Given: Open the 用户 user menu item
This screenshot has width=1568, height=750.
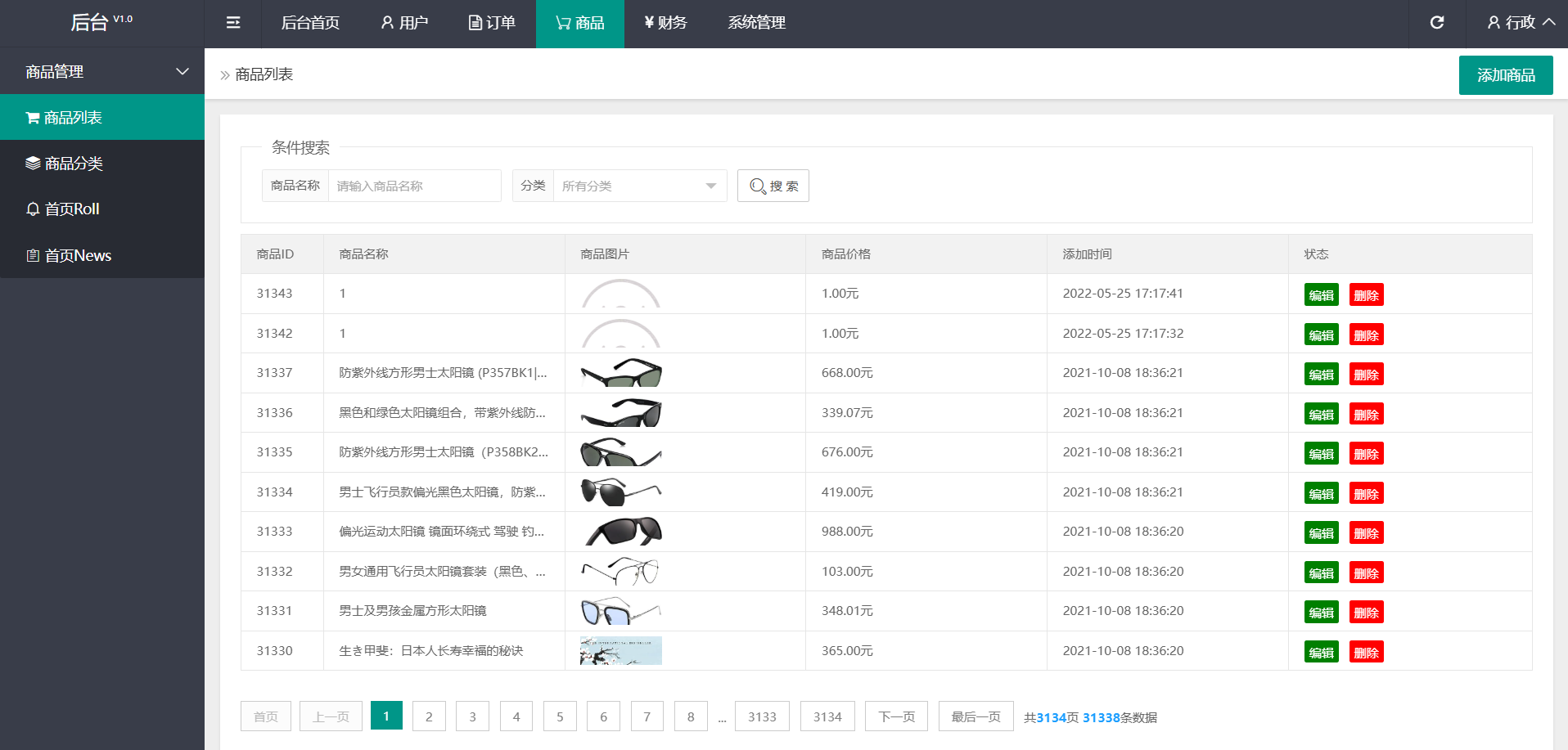Looking at the screenshot, I should 404,23.
